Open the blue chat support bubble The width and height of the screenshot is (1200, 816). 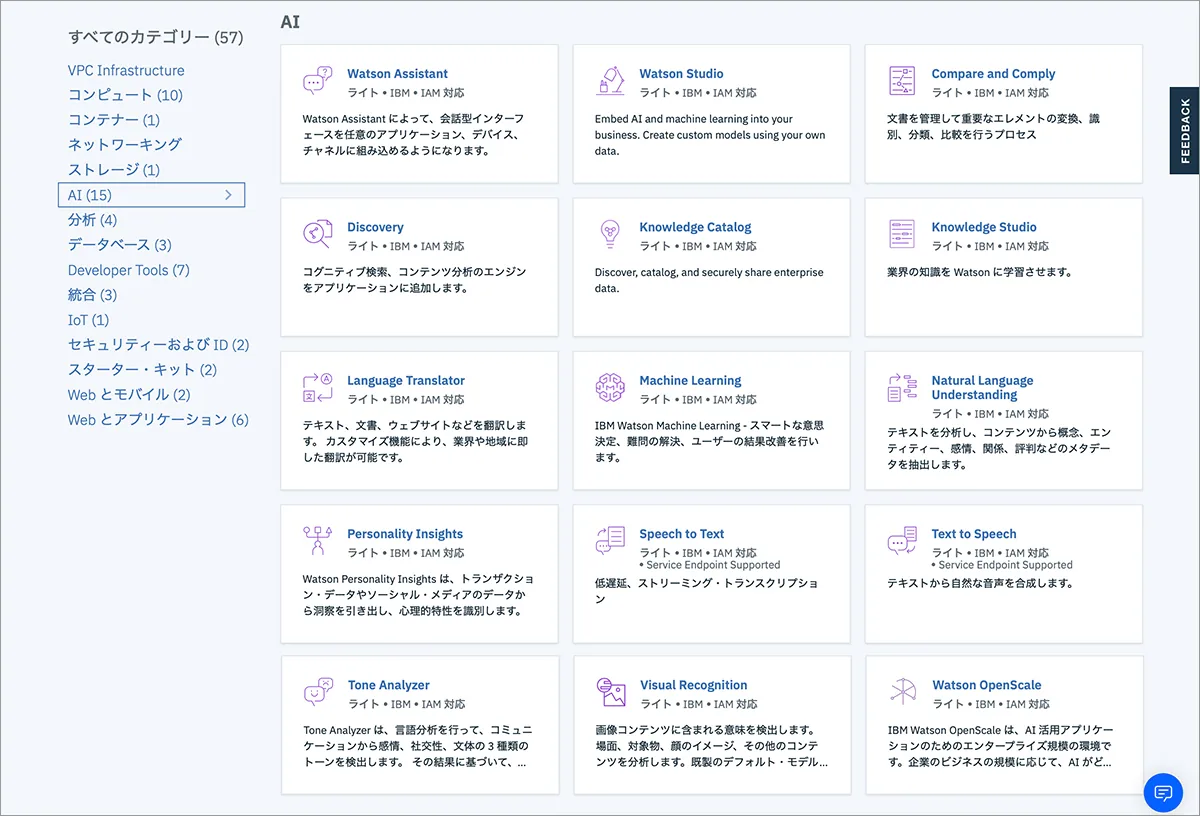pos(1163,792)
